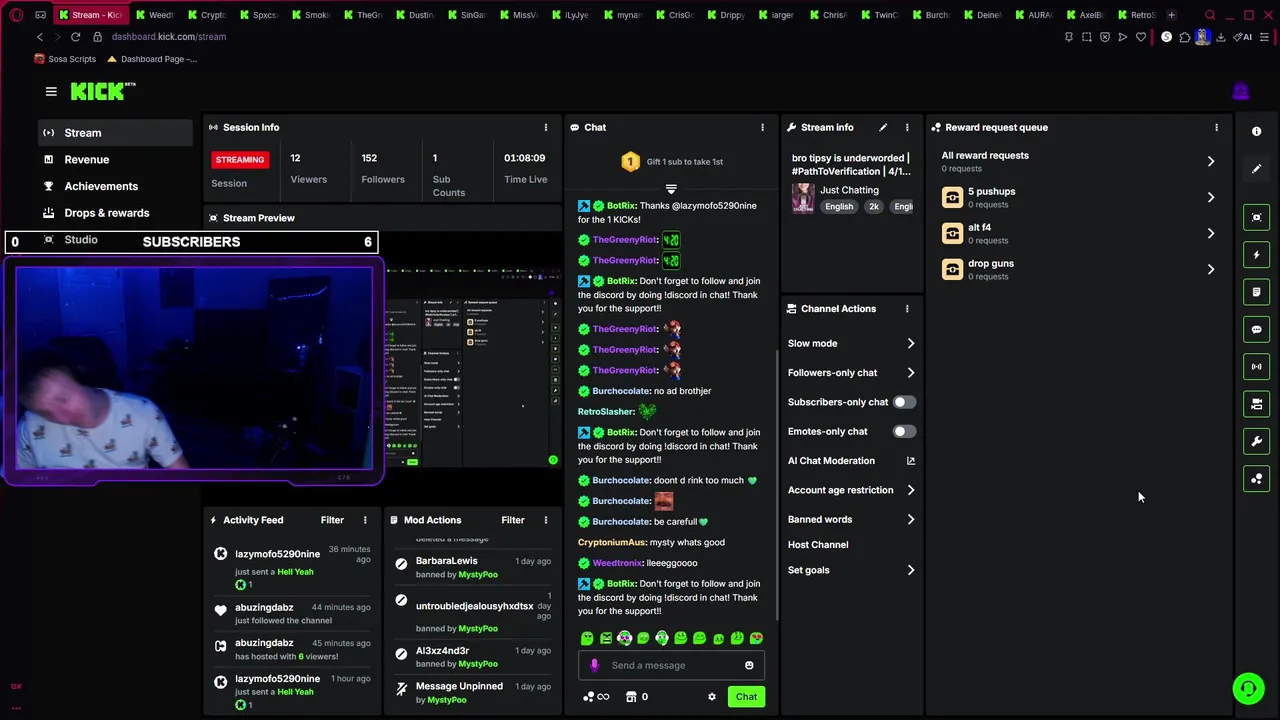Viewport: 1280px width, 720px height.
Task: Open browser downloads icon
Action: pos(1221,37)
